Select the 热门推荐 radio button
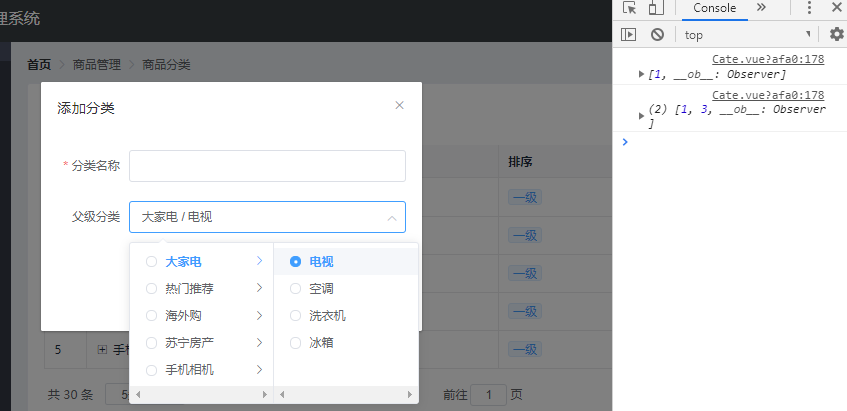 pos(151,289)
